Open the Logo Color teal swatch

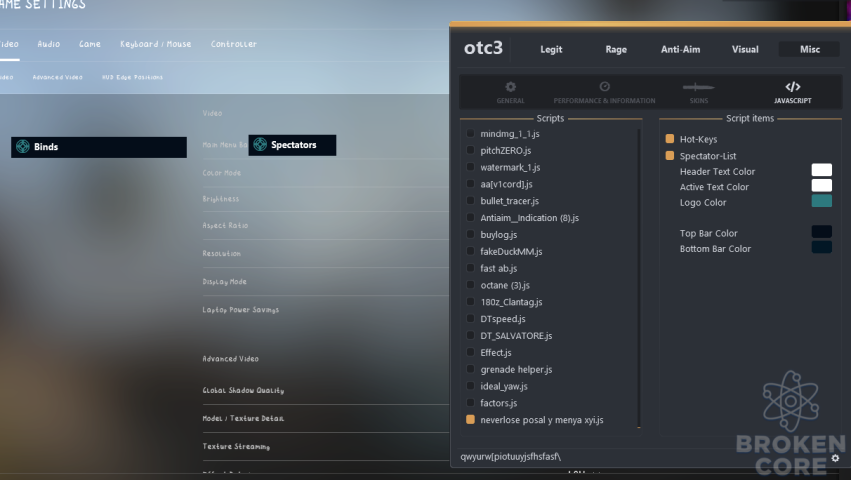tap(822, 201)
